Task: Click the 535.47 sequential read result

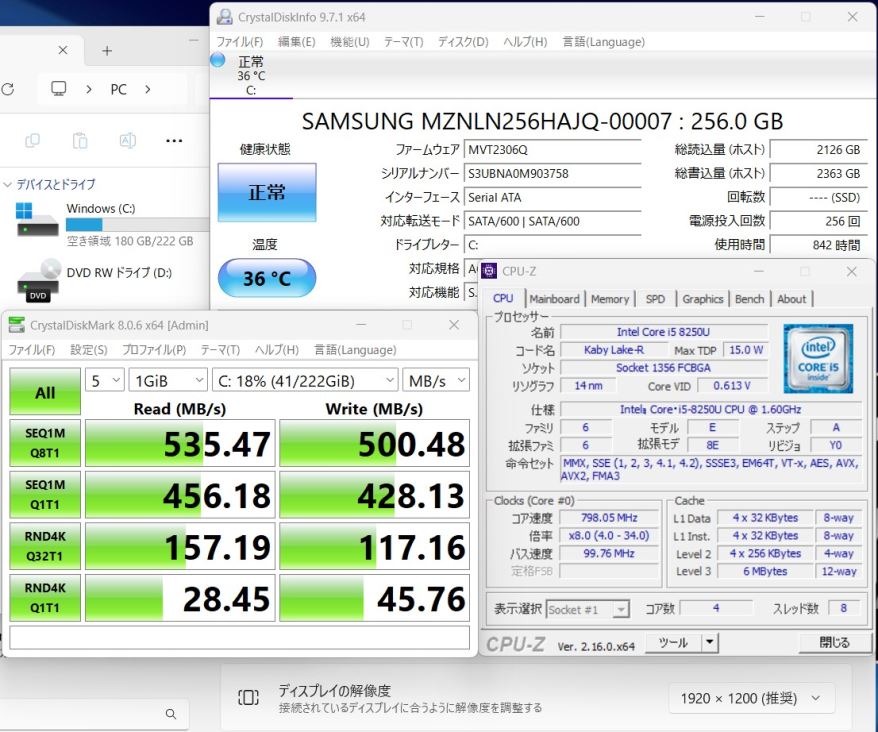Action: click(180, 443)
